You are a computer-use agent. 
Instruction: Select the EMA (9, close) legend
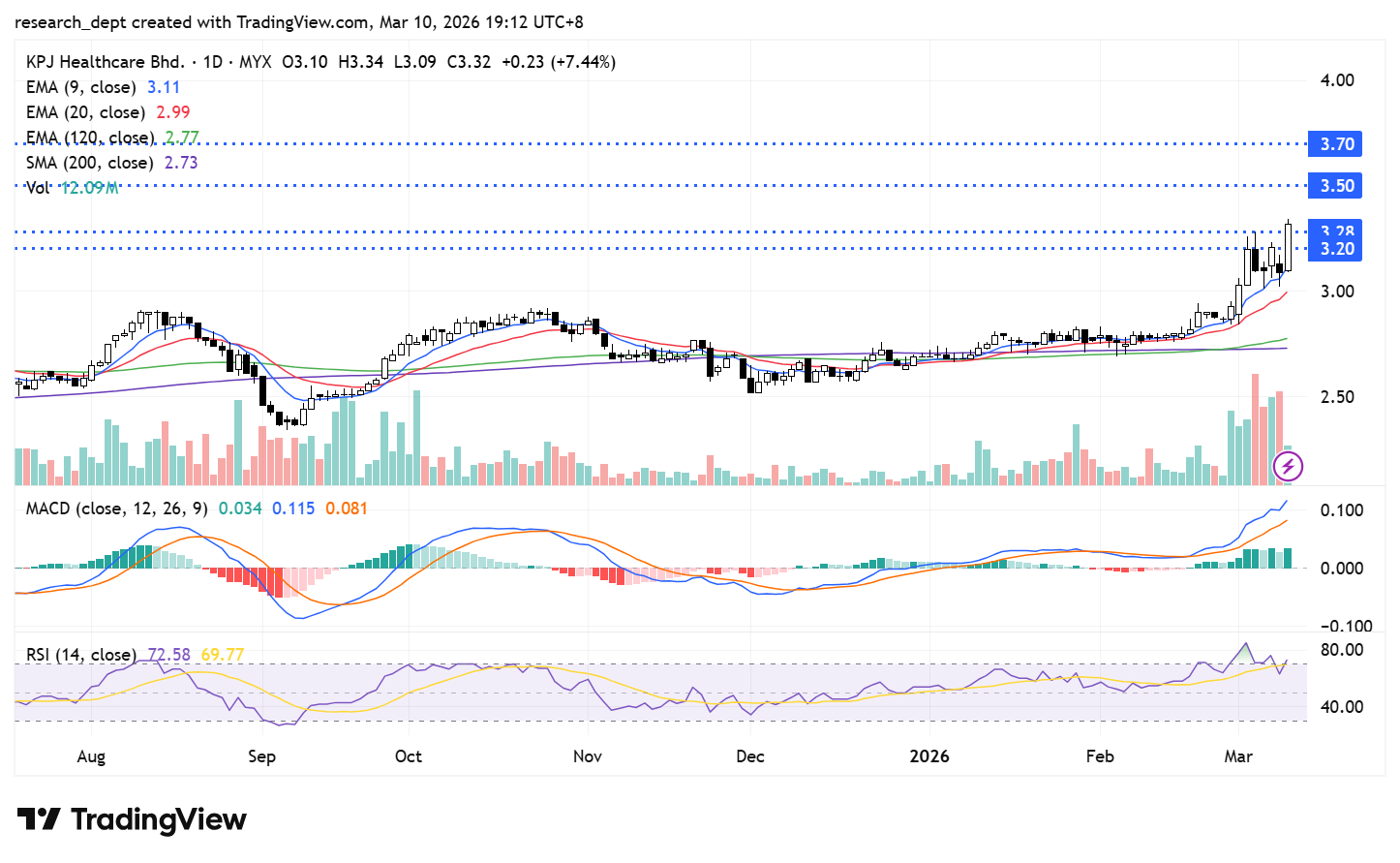81,87
